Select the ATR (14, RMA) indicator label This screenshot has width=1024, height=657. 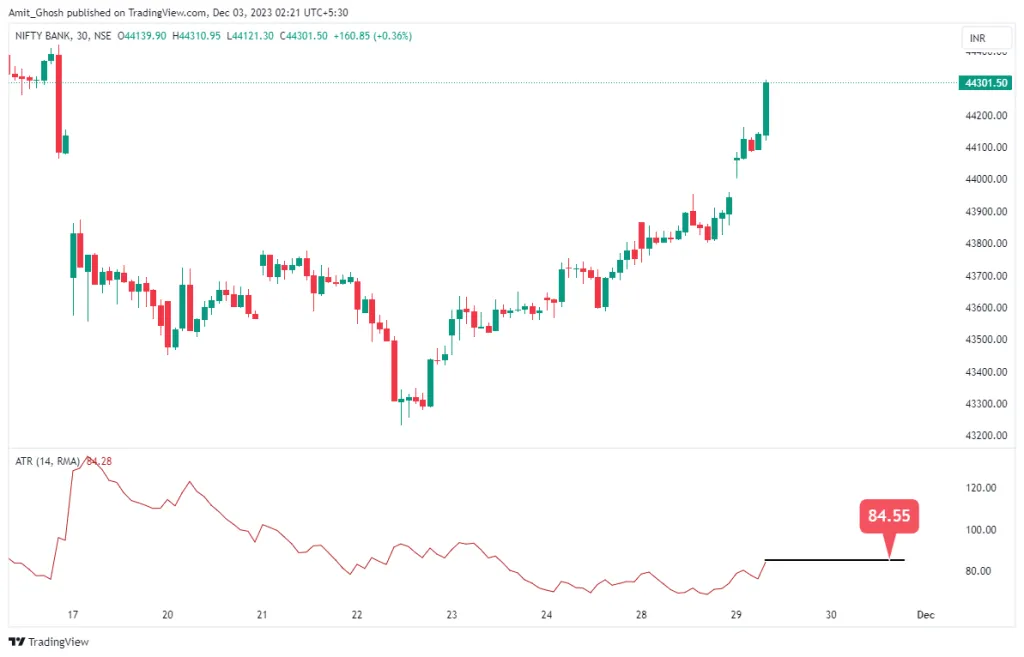[46, 461]
